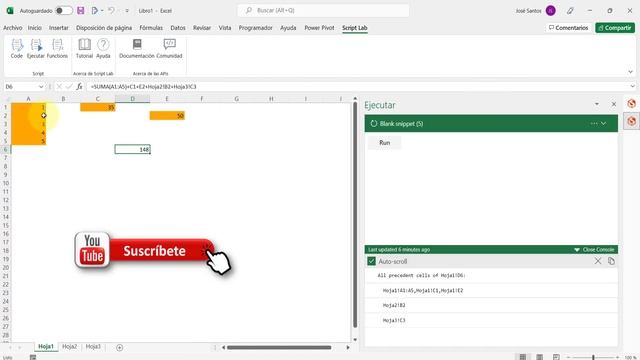This screenshot has width=640, height=360.
Task: Click the horizontal scrollbar thumb
Action: pos(279,347)
